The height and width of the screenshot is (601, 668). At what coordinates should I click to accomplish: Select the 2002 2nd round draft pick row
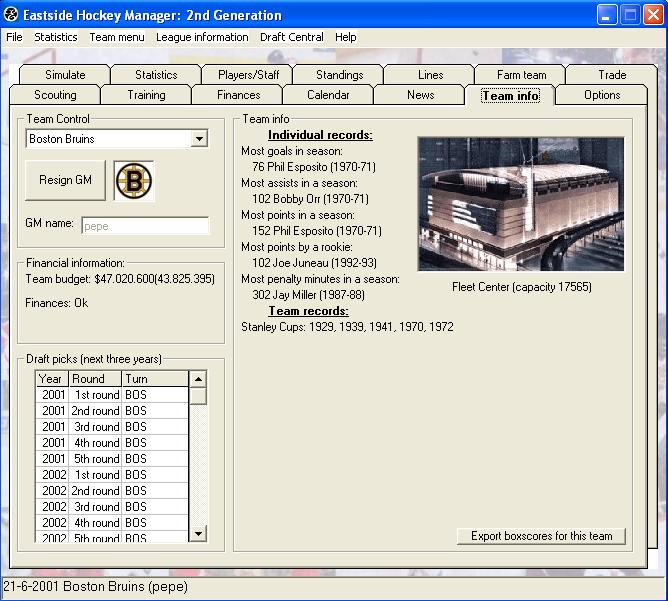(112, 491)
